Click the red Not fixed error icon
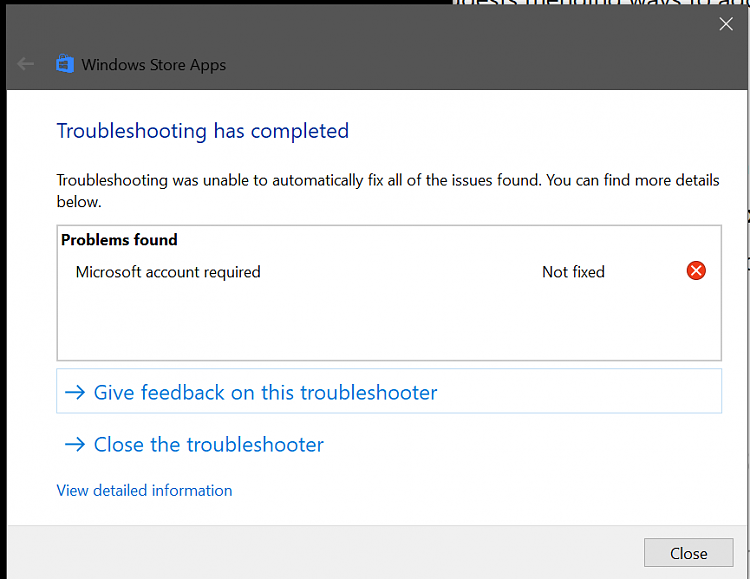 tap(696, 271)
